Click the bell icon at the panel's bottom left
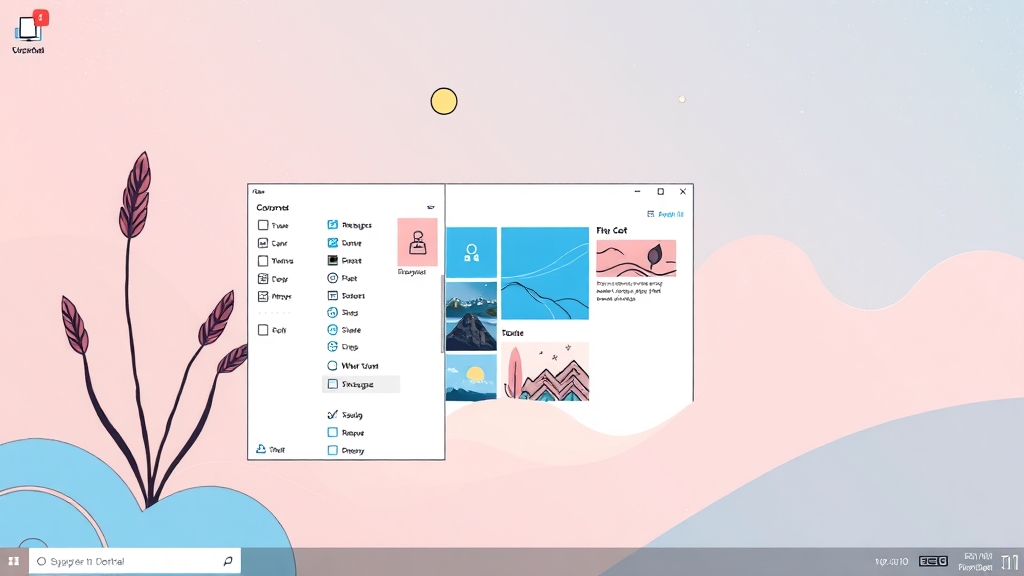Screen dimensions: 1024x576 coord(261,449)
